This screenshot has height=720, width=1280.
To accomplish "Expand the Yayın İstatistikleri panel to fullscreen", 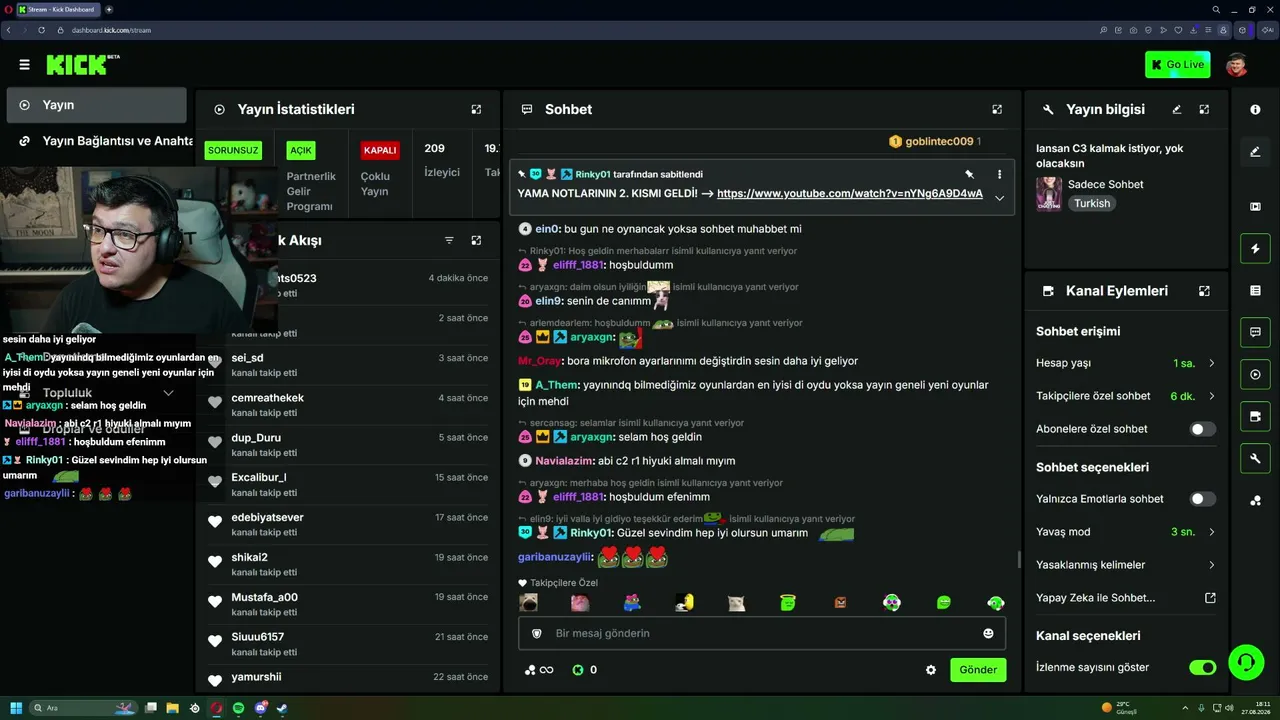I will coord(476,109).
